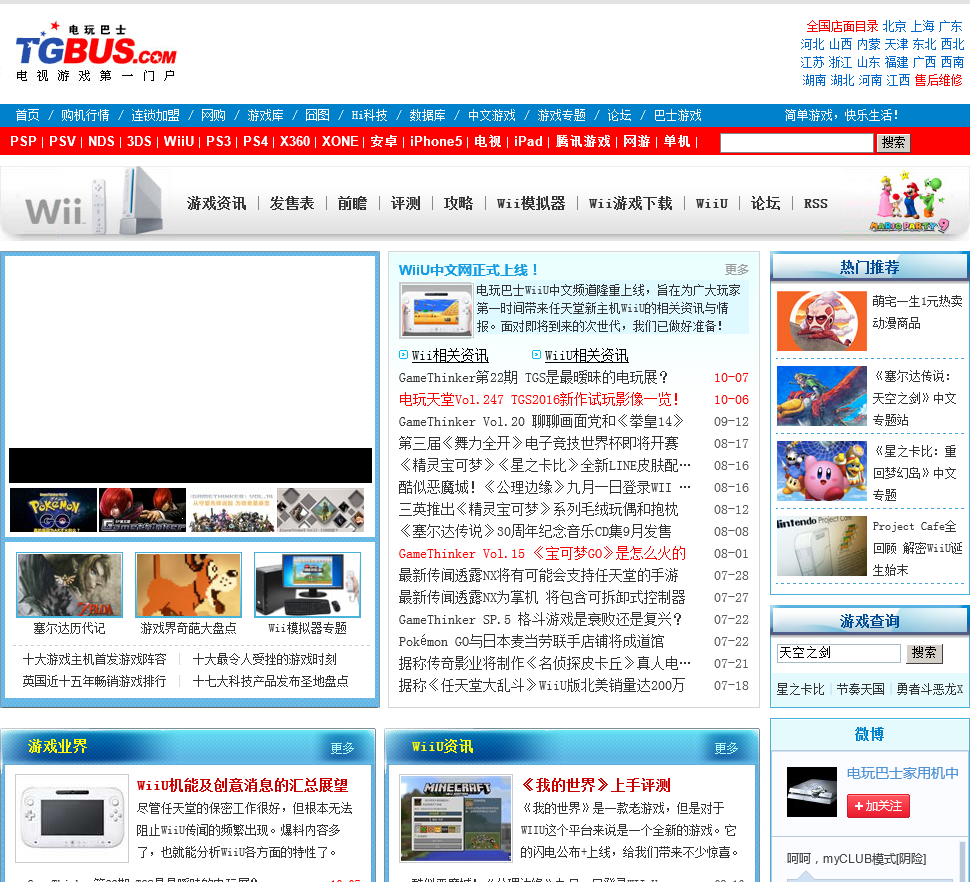Click the 搜索 button under 游戏查询
The height and width of the screenshot is (882, 970).
924,653
